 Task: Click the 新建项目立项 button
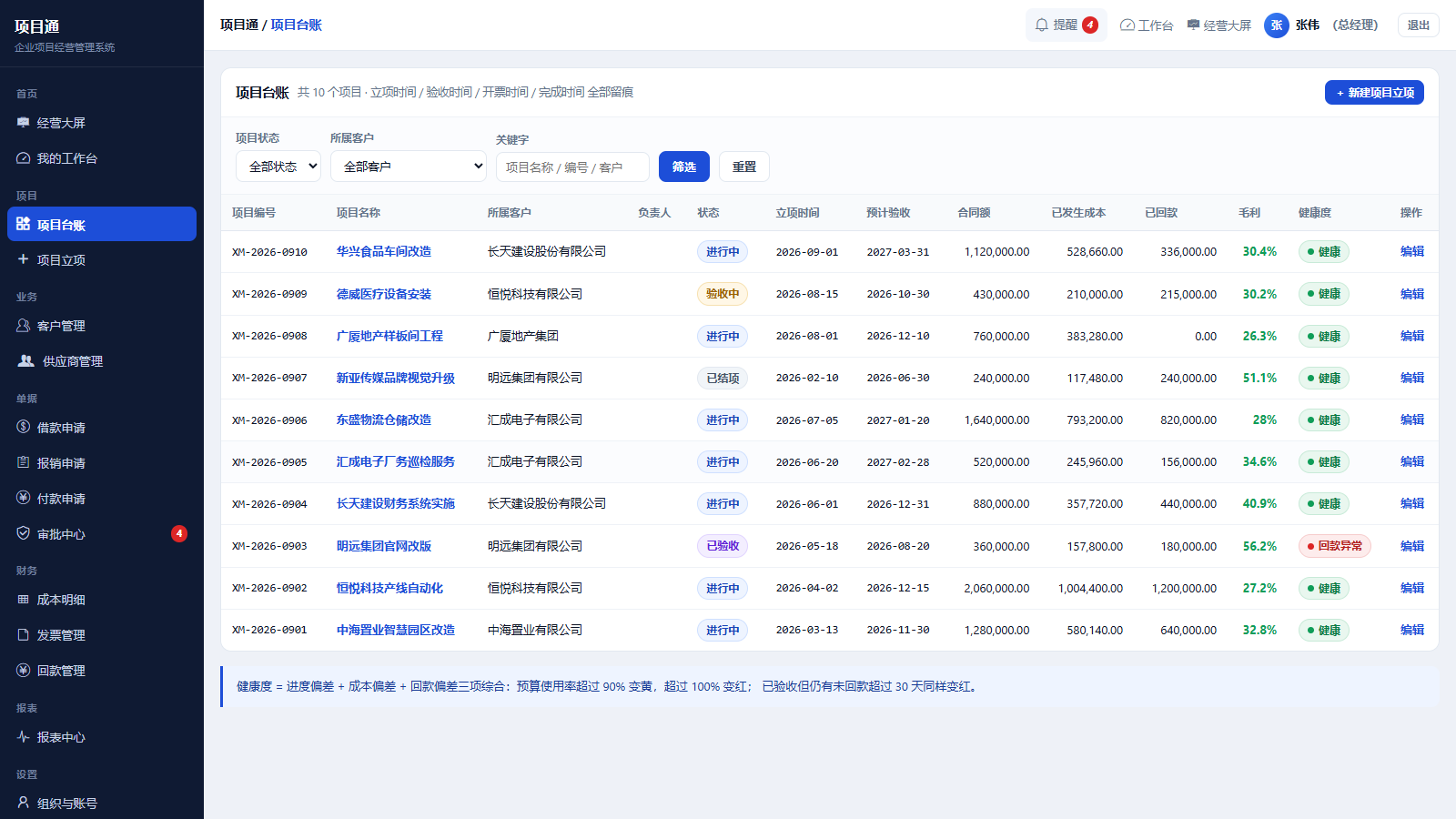[1374, 93]
